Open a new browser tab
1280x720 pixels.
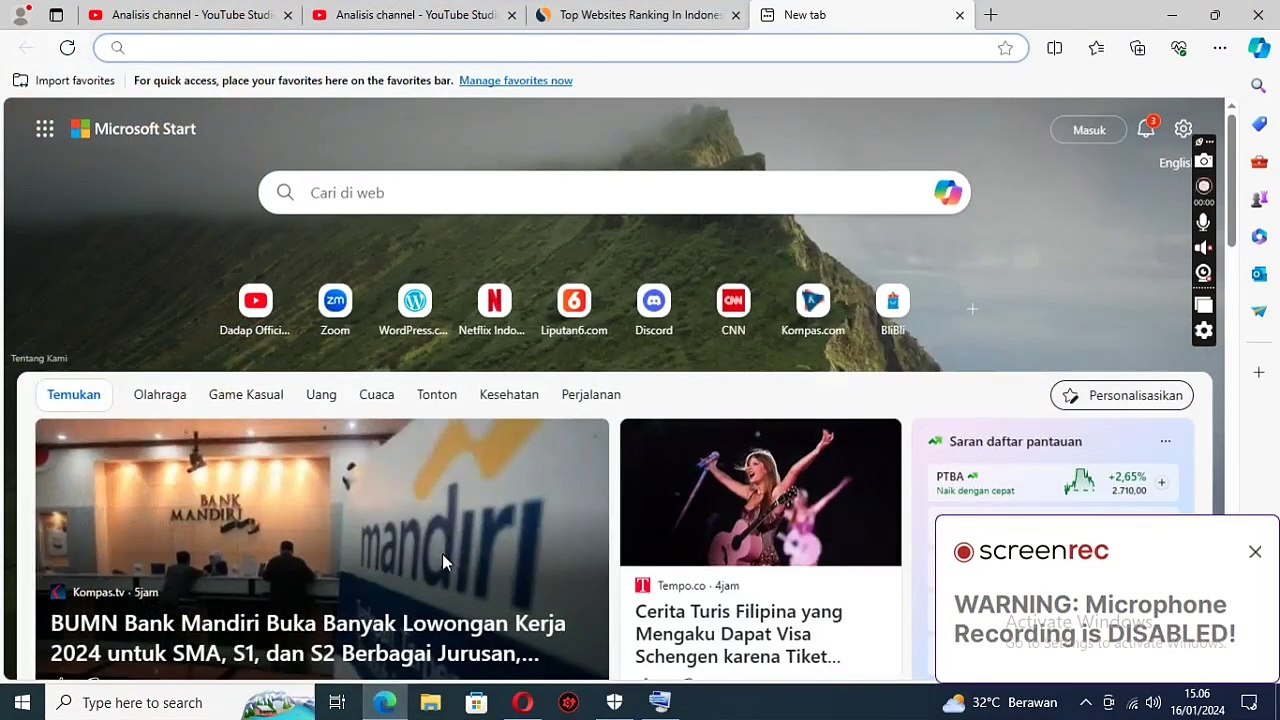point(991,15)
